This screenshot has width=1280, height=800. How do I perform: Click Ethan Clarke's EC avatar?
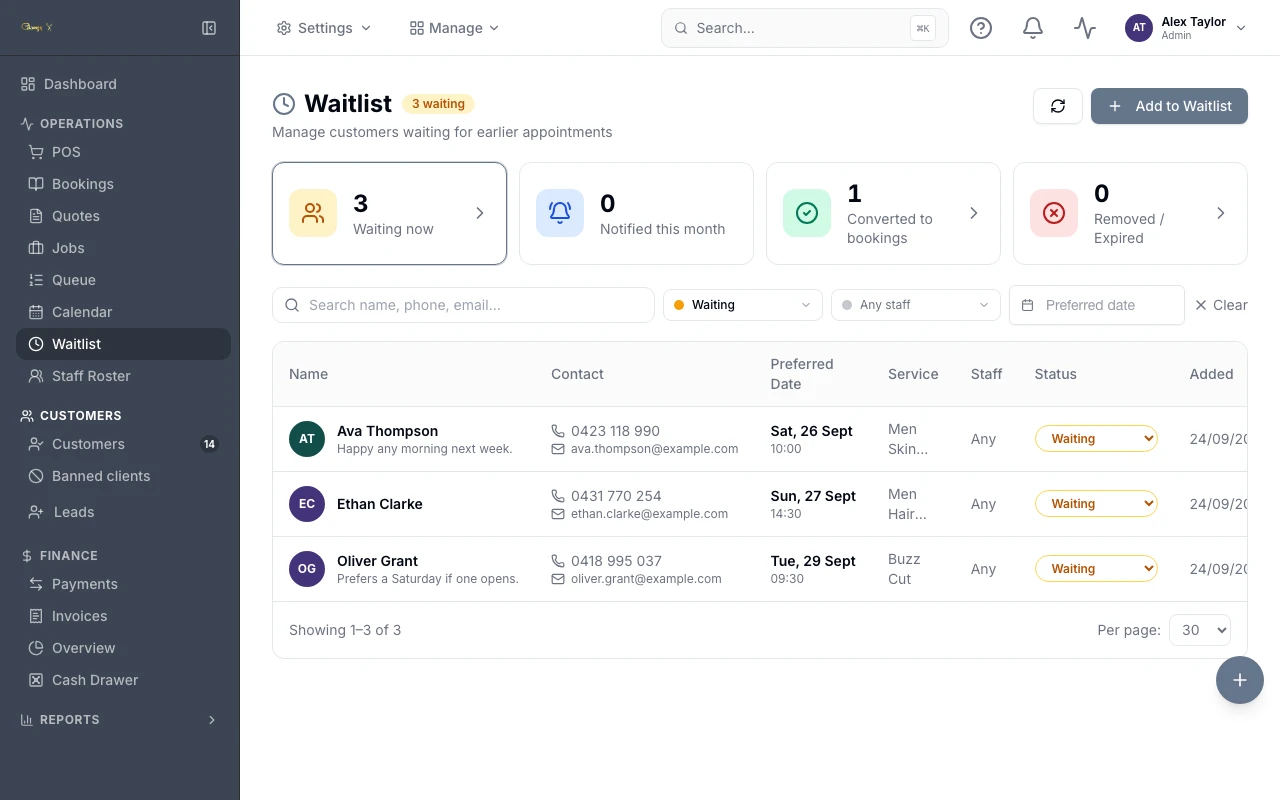click(x=307, y=504)
